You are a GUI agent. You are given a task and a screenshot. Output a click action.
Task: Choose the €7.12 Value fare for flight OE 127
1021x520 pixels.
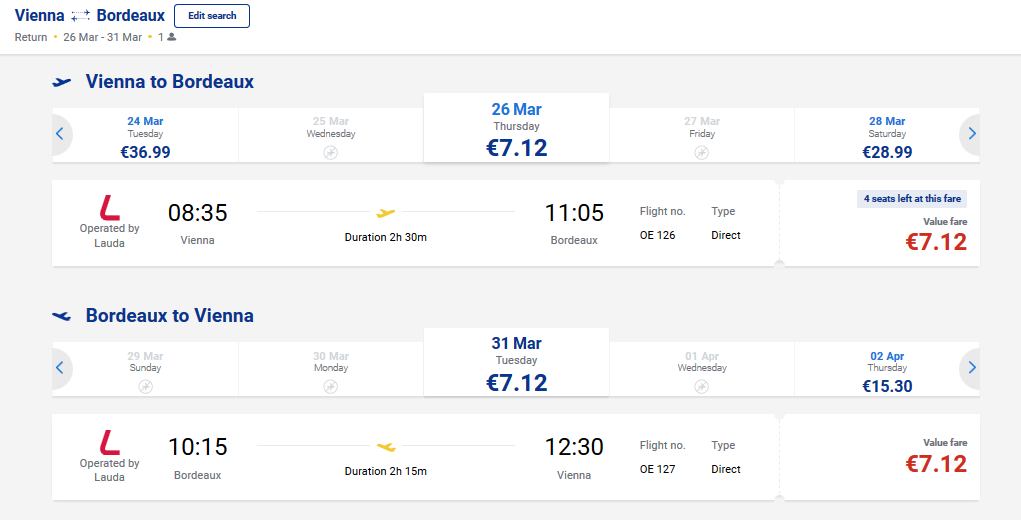click(880, 457)
